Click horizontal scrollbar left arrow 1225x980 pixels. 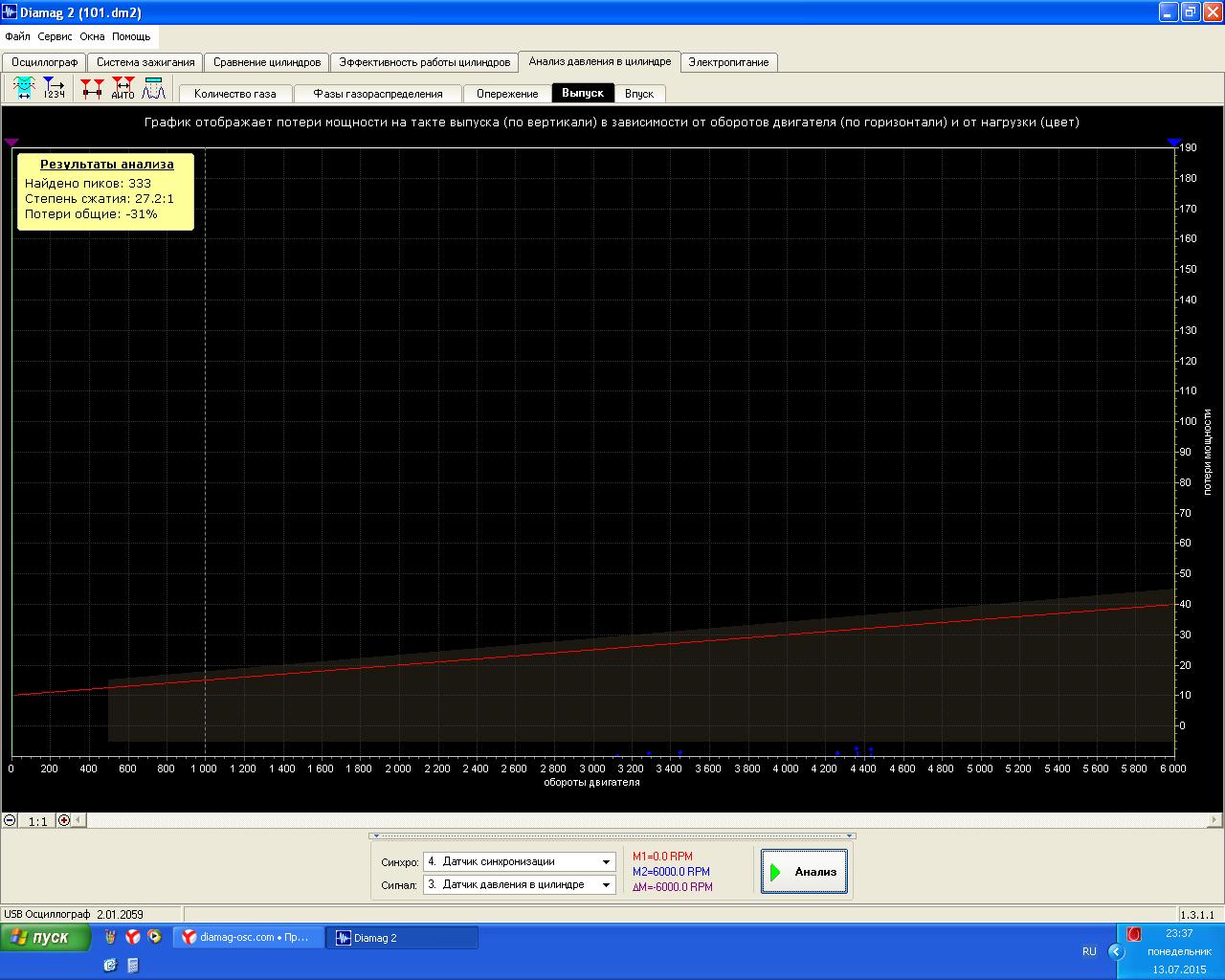click(x=79, y=820)
